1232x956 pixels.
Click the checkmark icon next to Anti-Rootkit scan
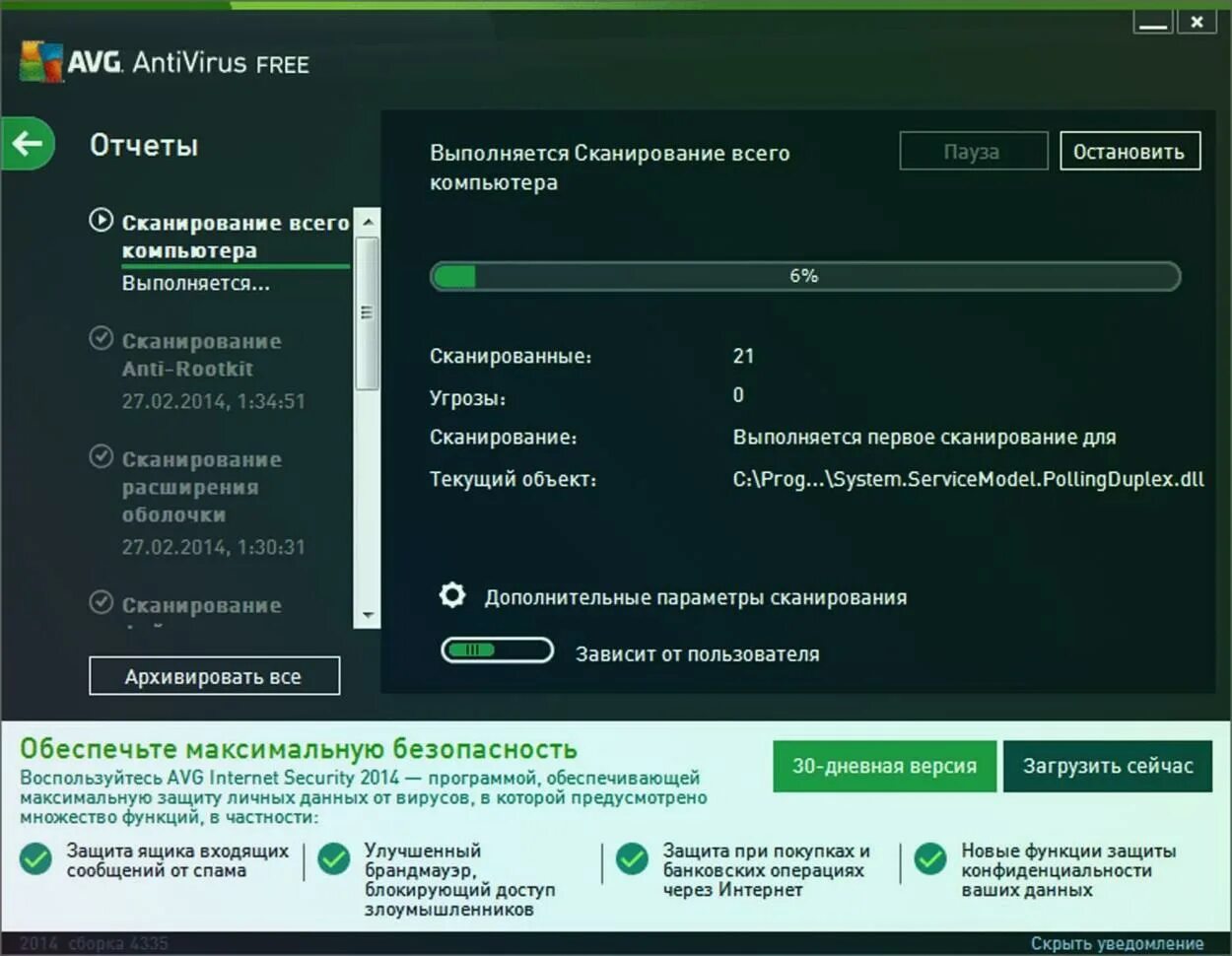101,338
